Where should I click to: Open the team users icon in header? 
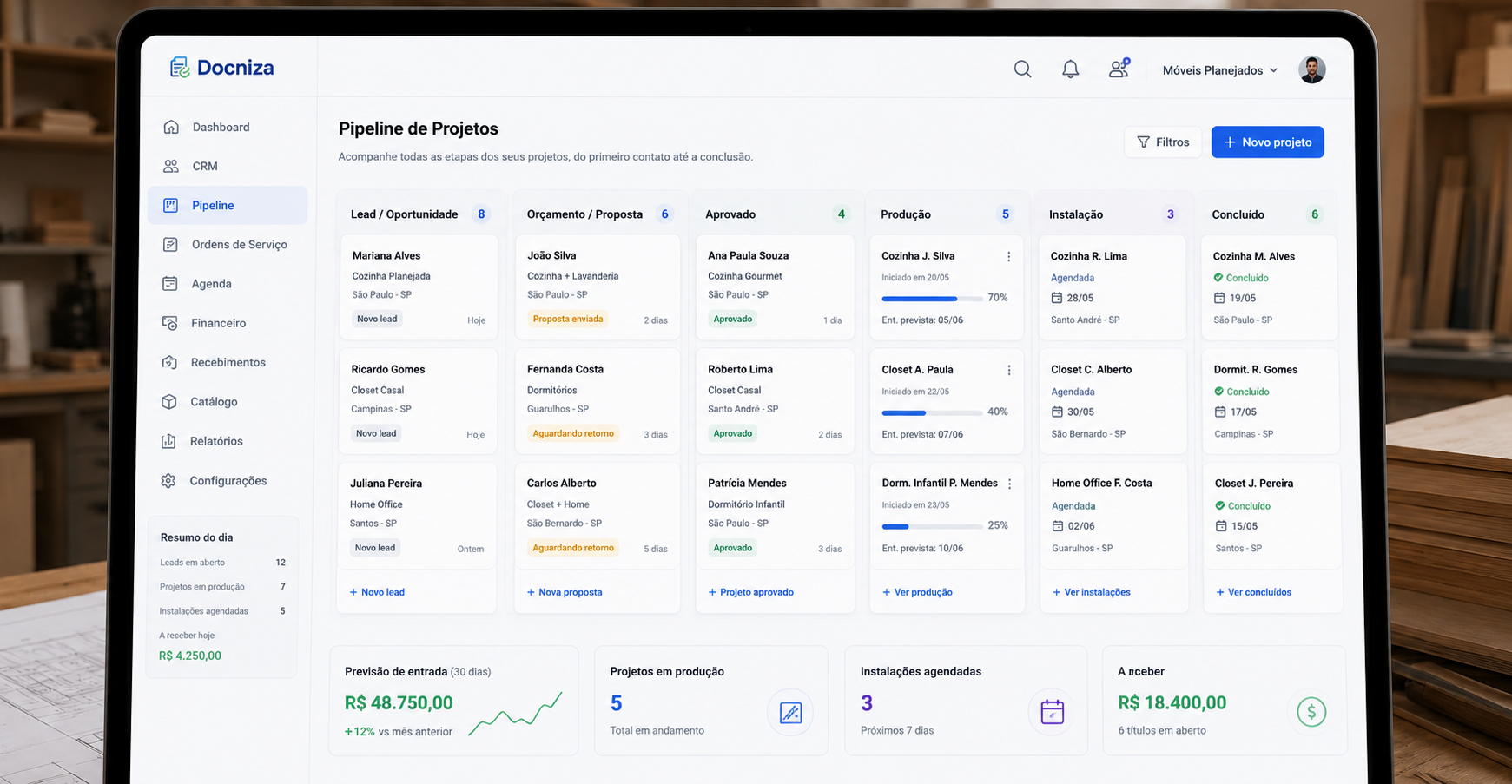tap(1119, 69)
